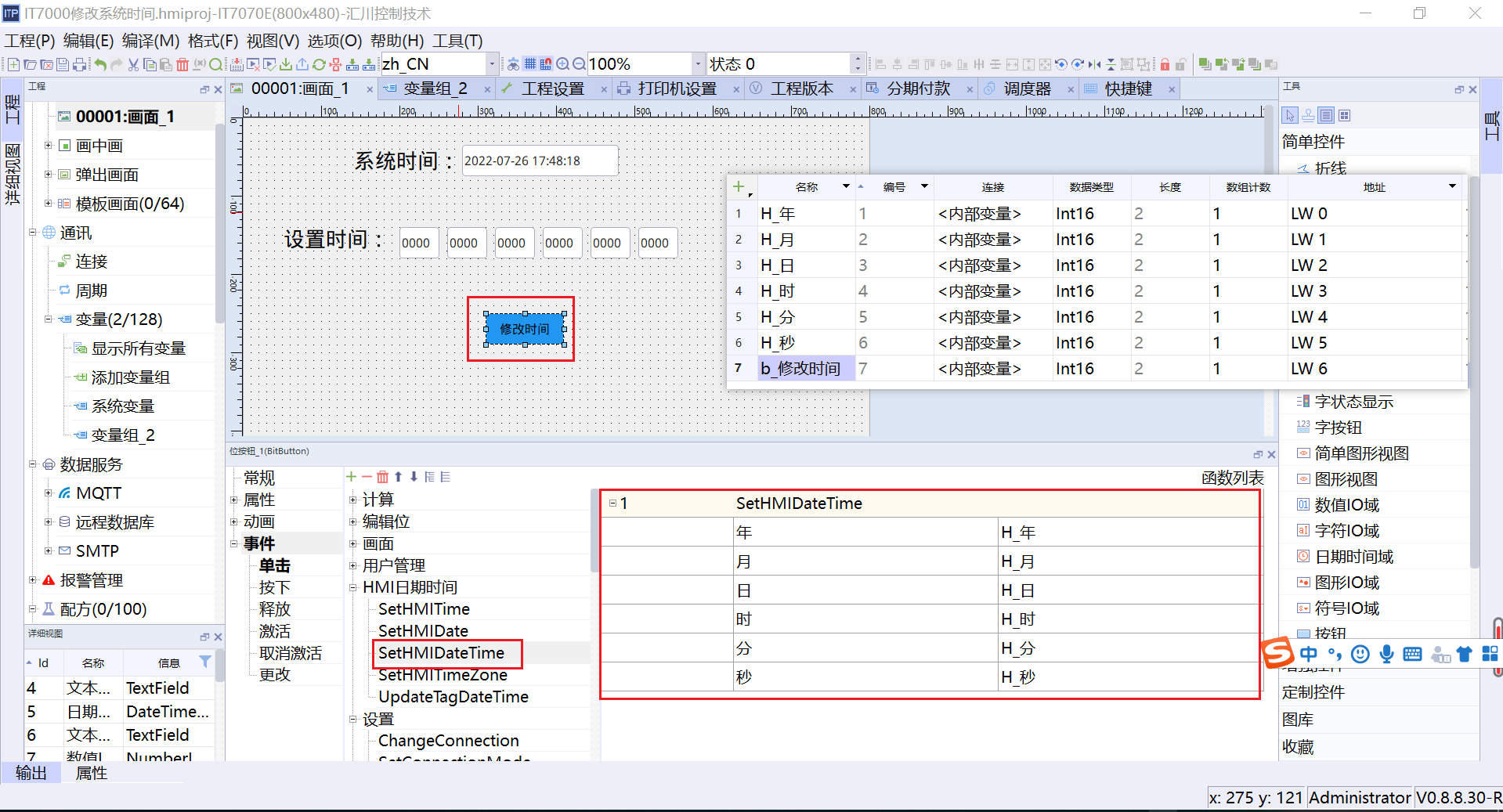Click the Sogou microphone voice input icon
Image resolution: width=1503 pixels, height=812 pixels.
(1386, 654)
